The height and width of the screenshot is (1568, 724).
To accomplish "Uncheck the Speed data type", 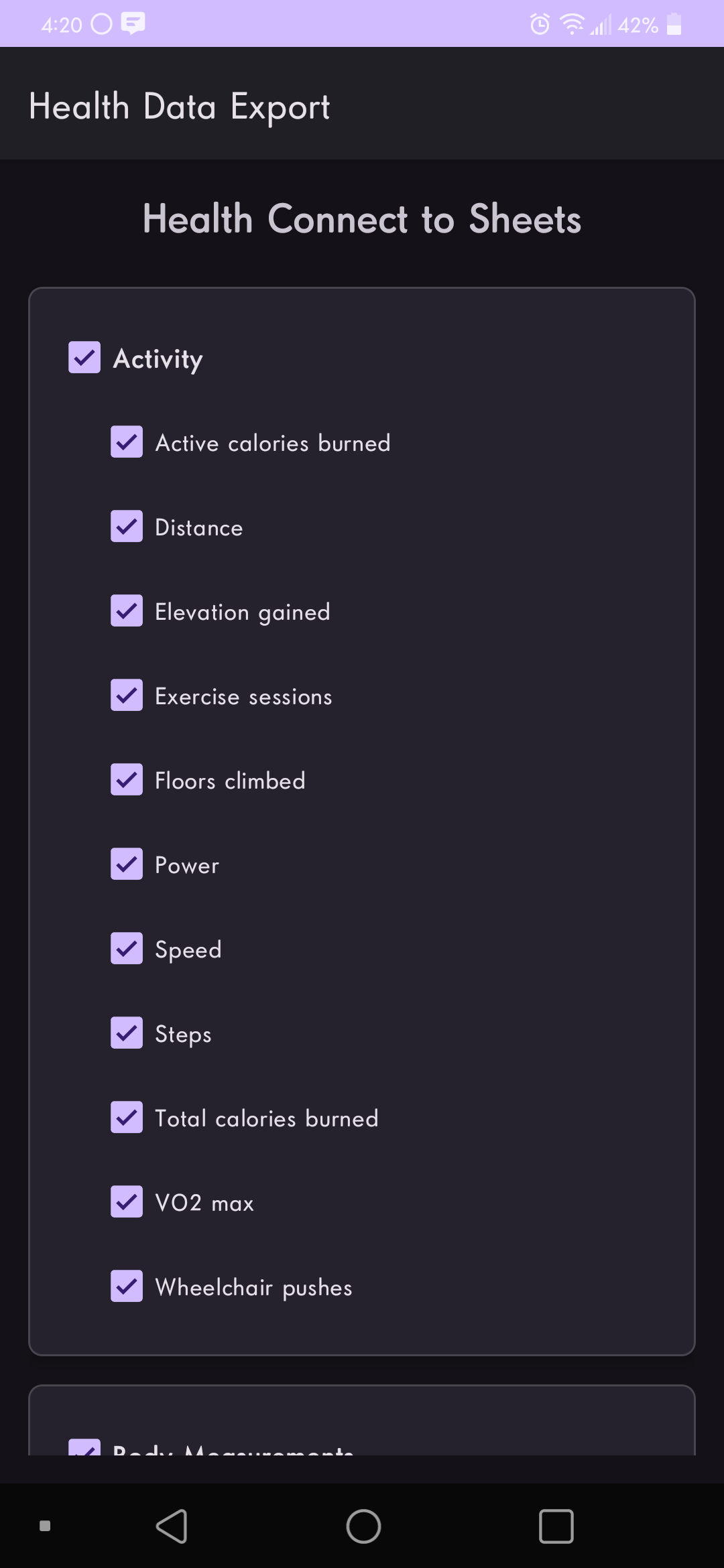I will point(127,949).
